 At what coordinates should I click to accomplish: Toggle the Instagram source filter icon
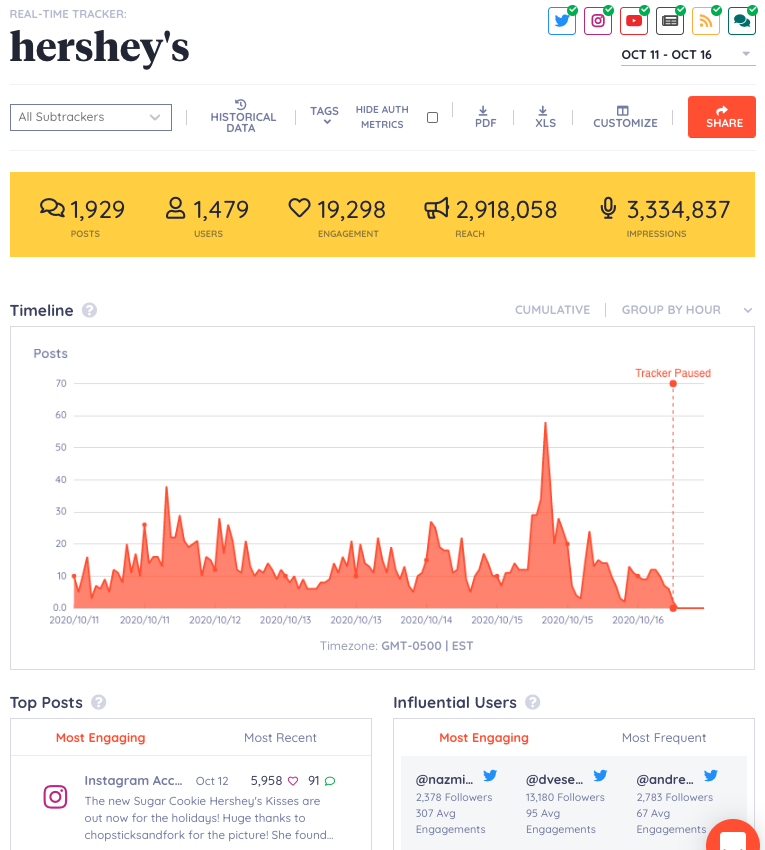pyautogui.click(x=598, y=21)
